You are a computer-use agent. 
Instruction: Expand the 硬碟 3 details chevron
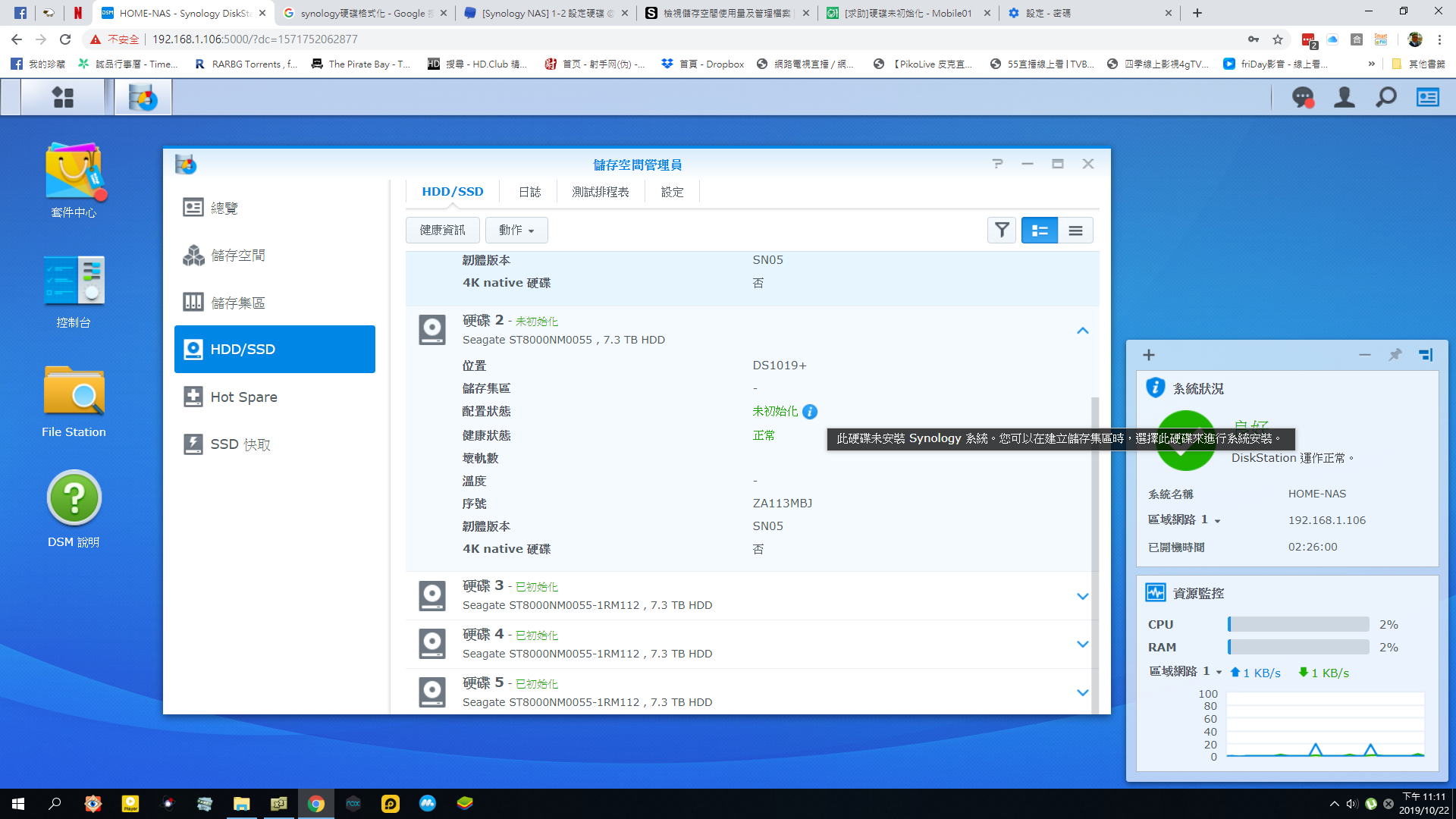click(x=1083, y=596)
